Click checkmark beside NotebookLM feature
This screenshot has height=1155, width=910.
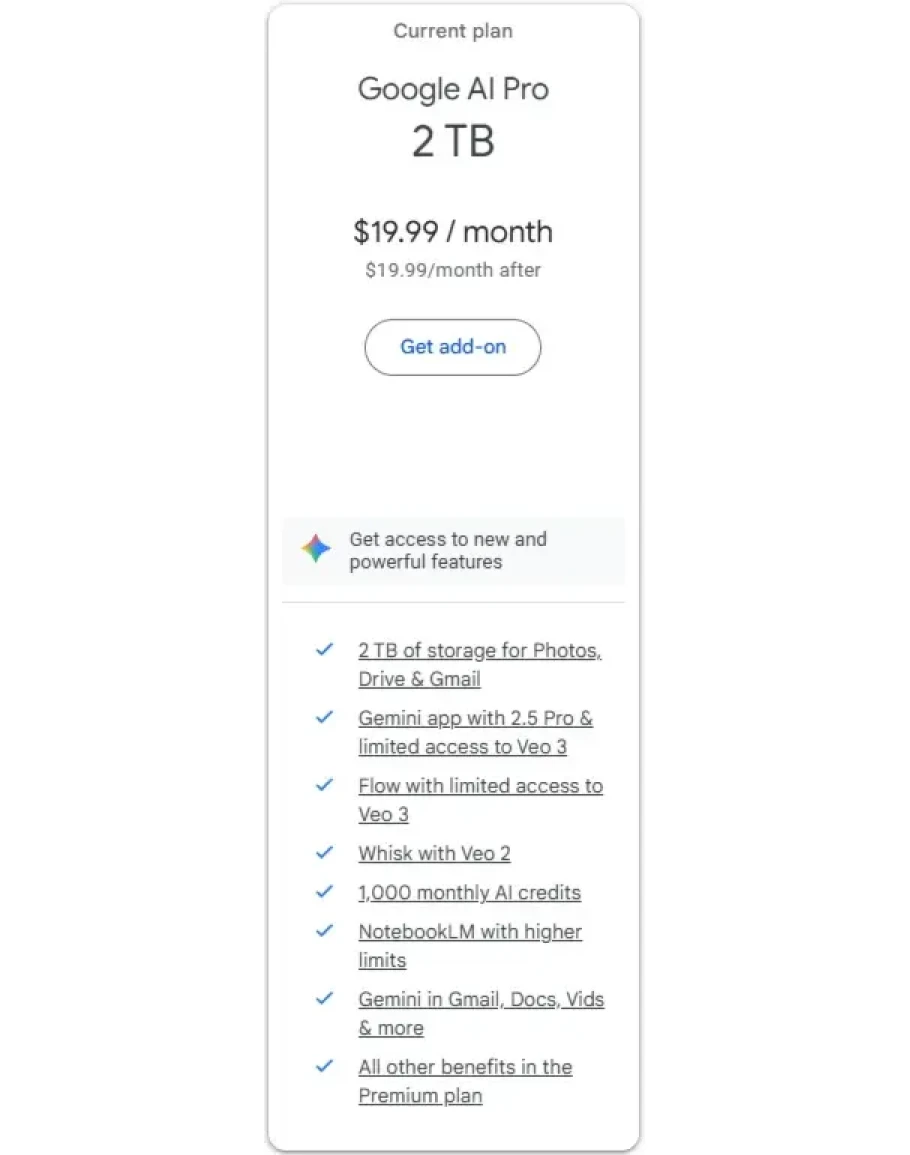coord(324,931)
